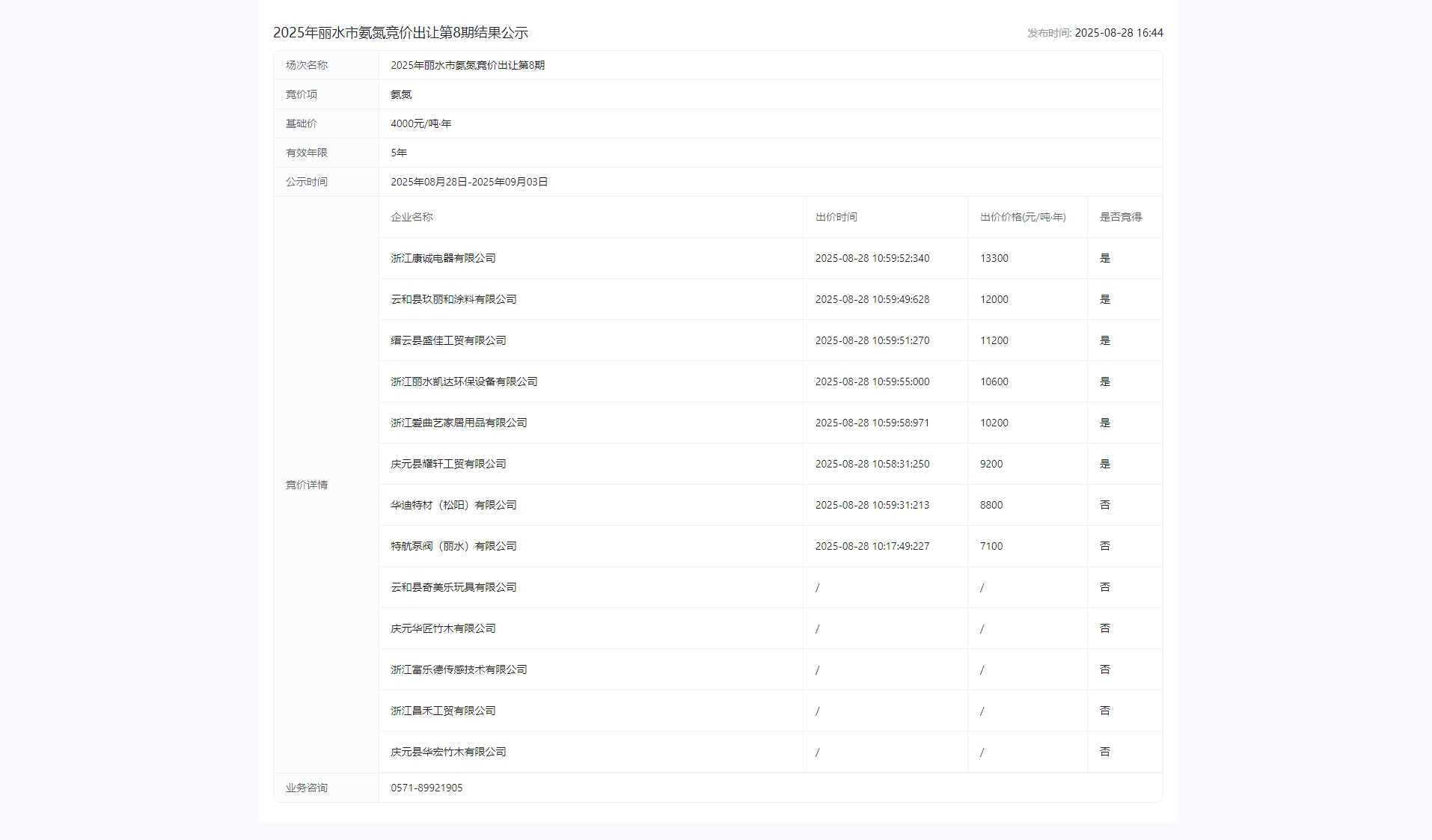Click the 基础价 value 4000元/吨·年
The height and width of the screenshot is (840, 1432).
420,123
